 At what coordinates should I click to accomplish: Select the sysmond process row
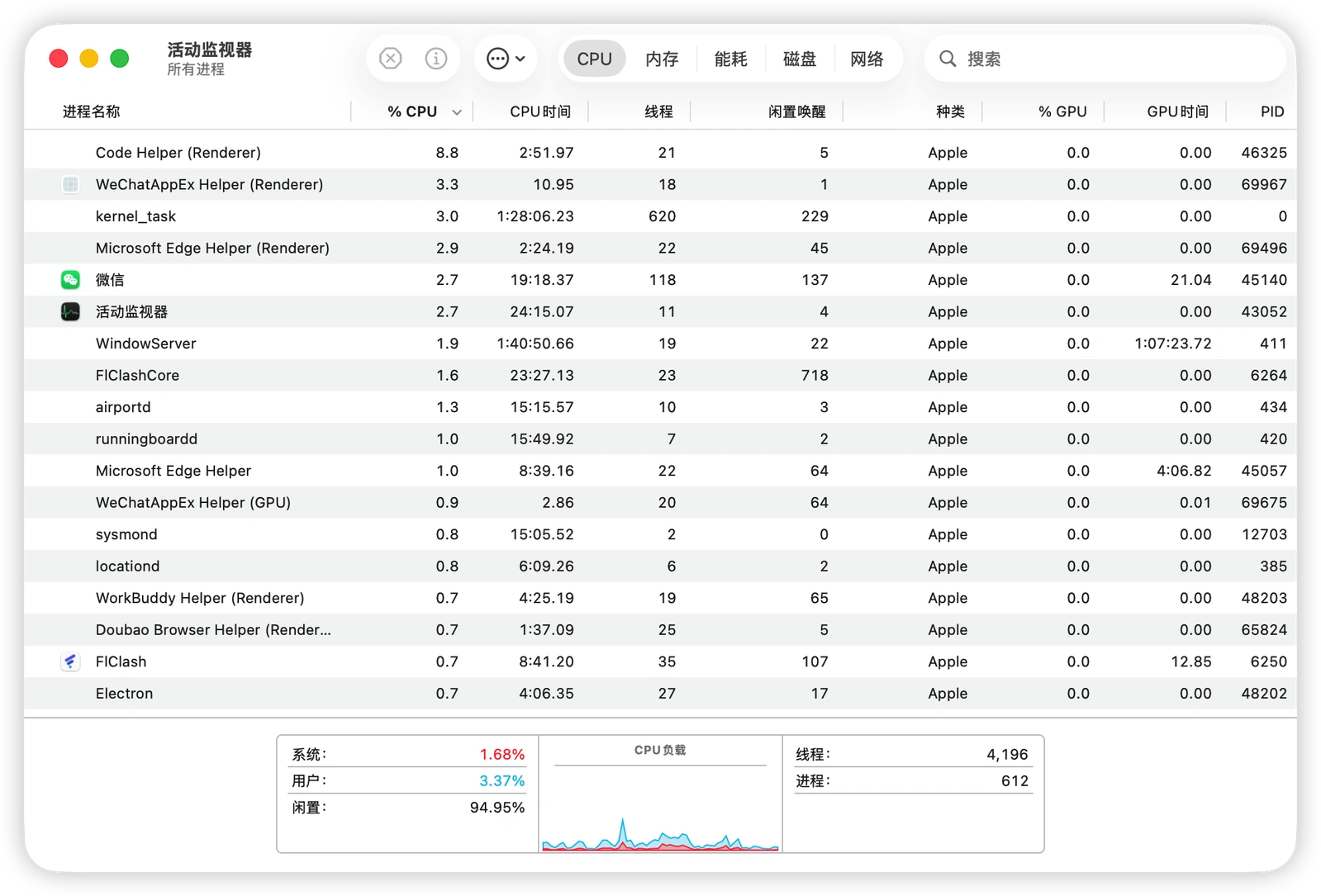pyautogui.click(x=660, y=534)
